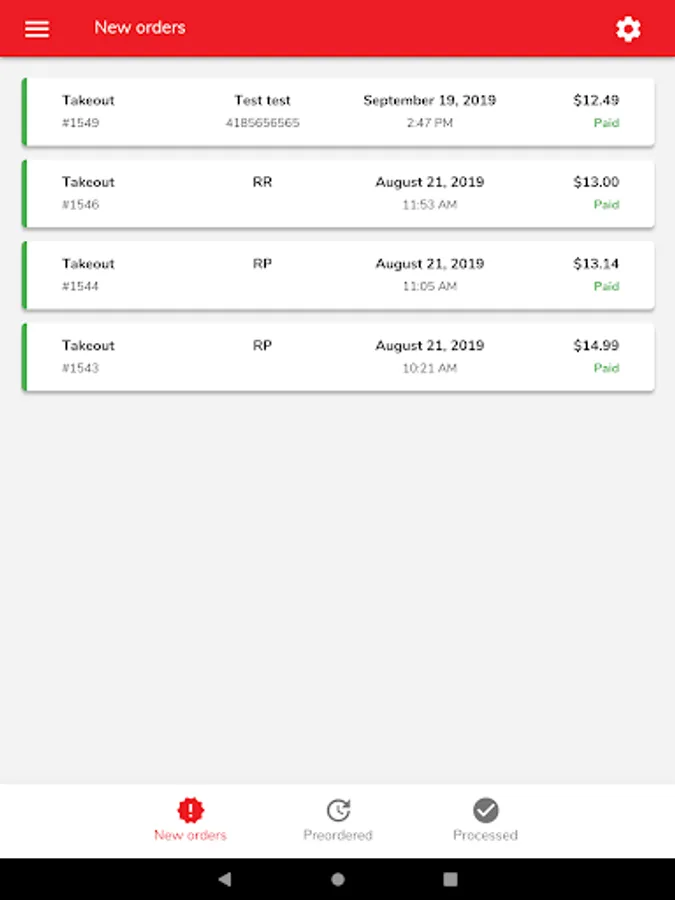Tap the Paid label on order #1549
Screen dimensions: 675x900
(607, 123)
